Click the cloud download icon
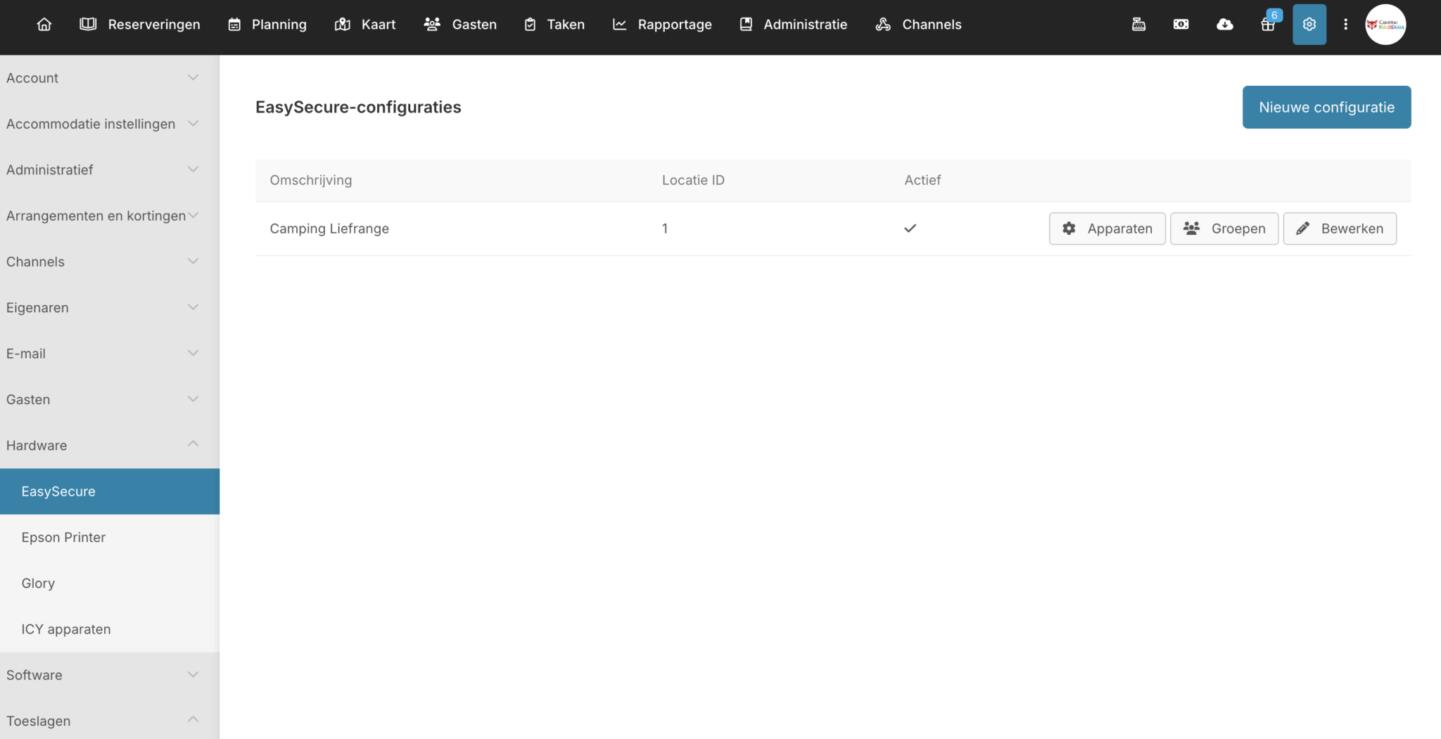 tap(1224, 24)
